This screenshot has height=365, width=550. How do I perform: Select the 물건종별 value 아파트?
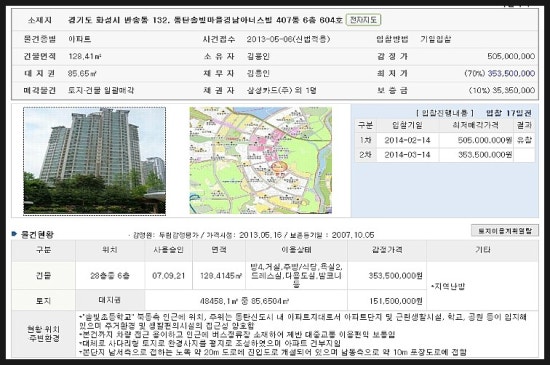click(80, 39)
